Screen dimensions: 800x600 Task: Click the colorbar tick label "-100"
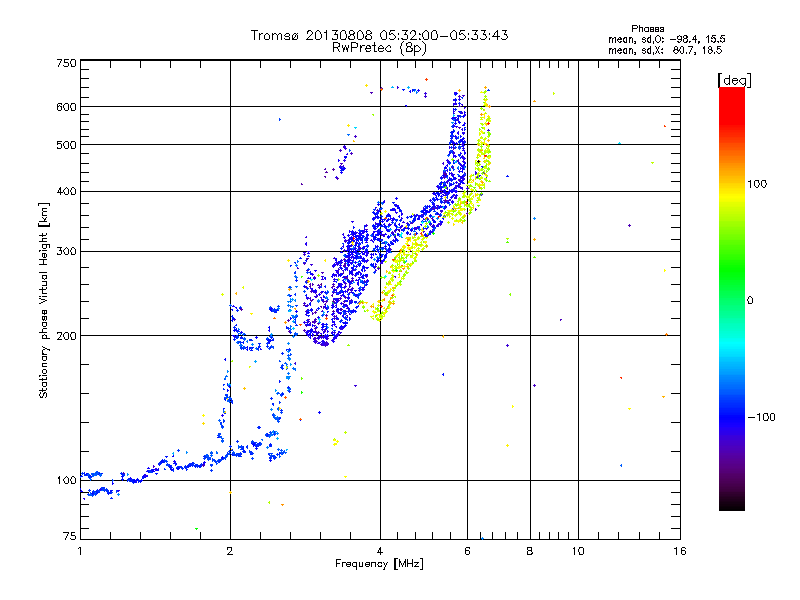click(x=761, y=417)
